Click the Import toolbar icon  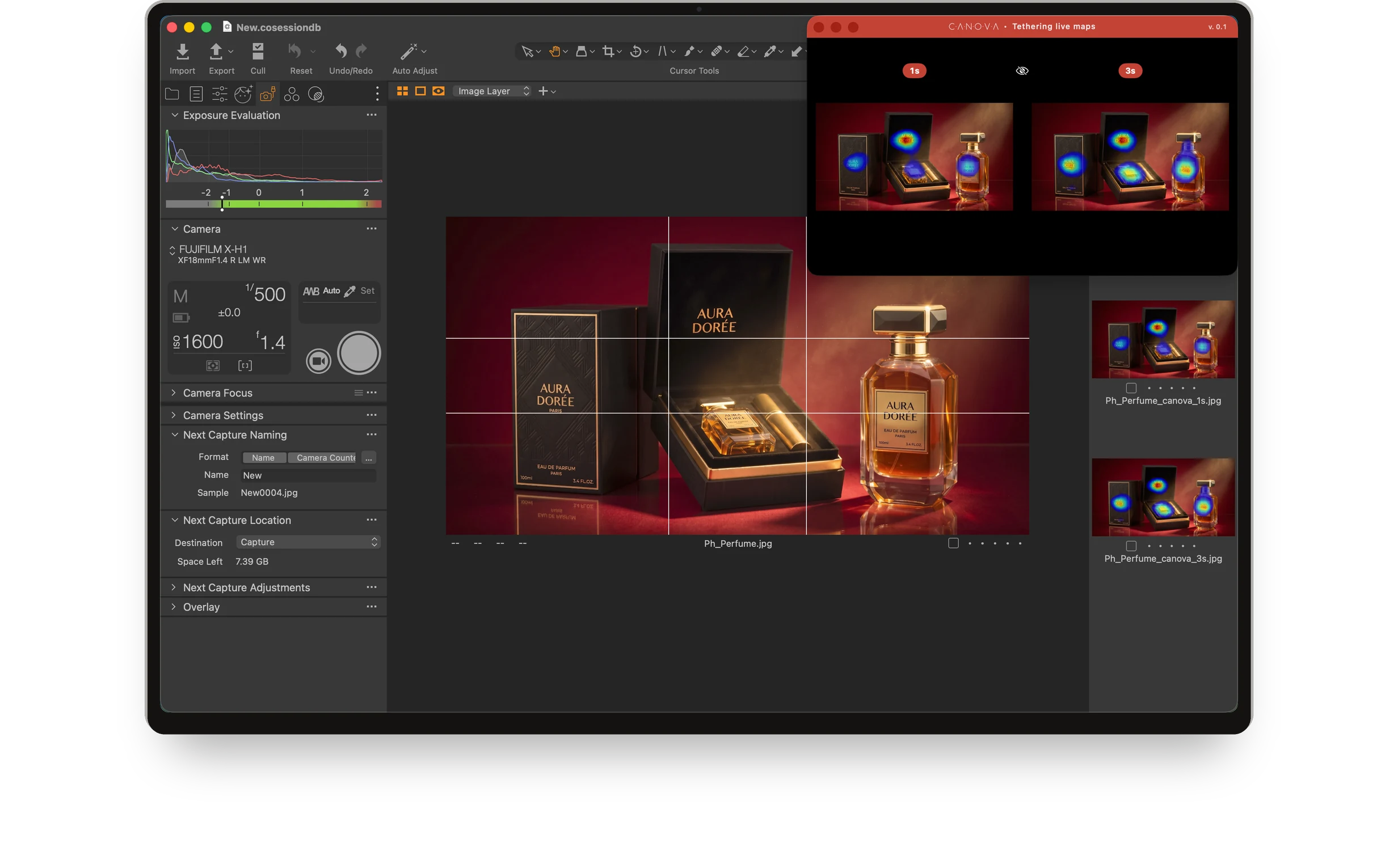(x=183, y=52)
